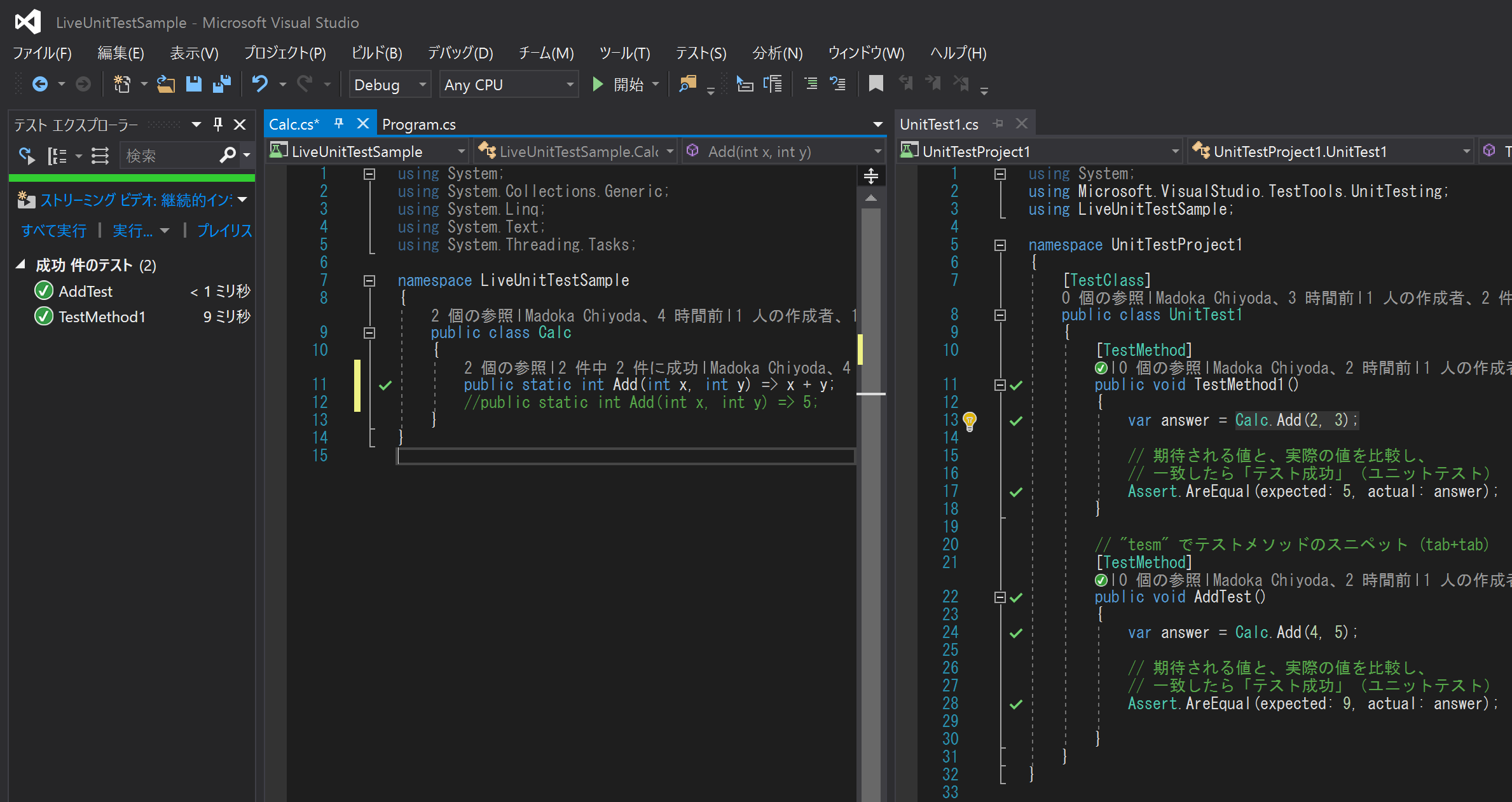Click the Find in Files toolbar icon
1512x802 pixels.
(687, 84)
